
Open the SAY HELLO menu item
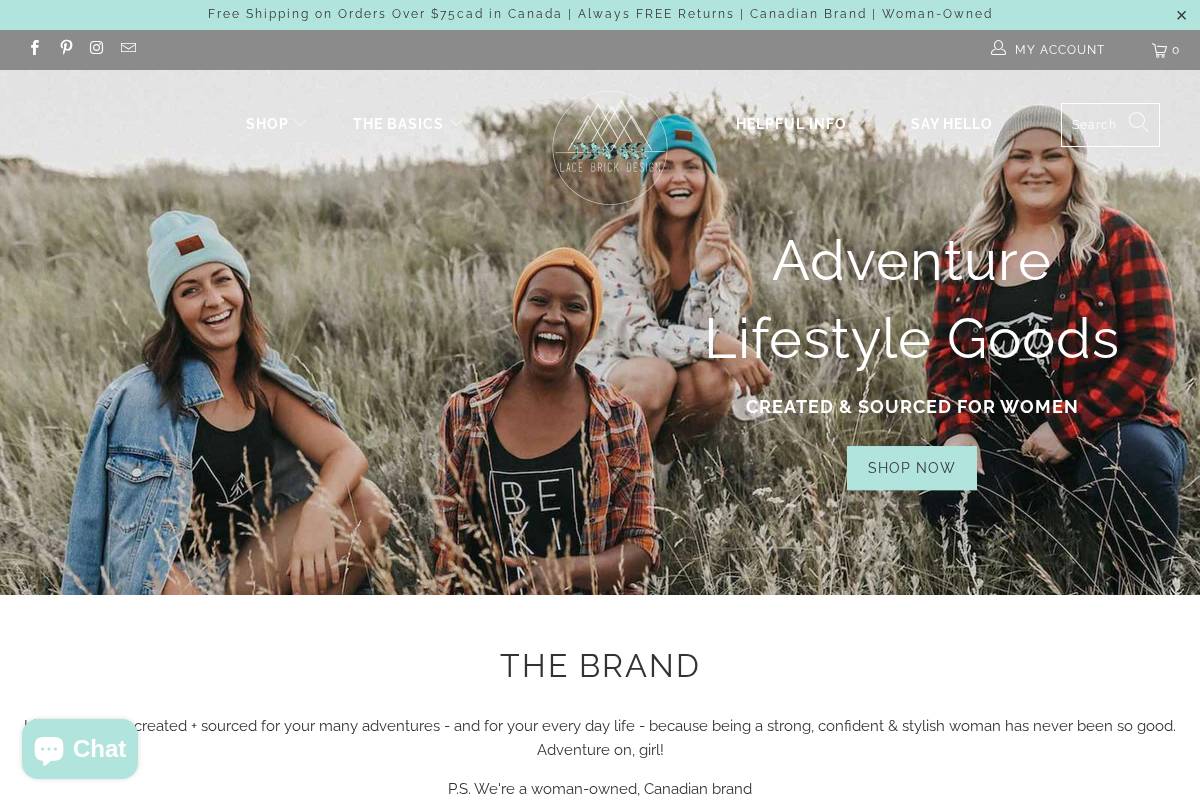click(951, 124)
